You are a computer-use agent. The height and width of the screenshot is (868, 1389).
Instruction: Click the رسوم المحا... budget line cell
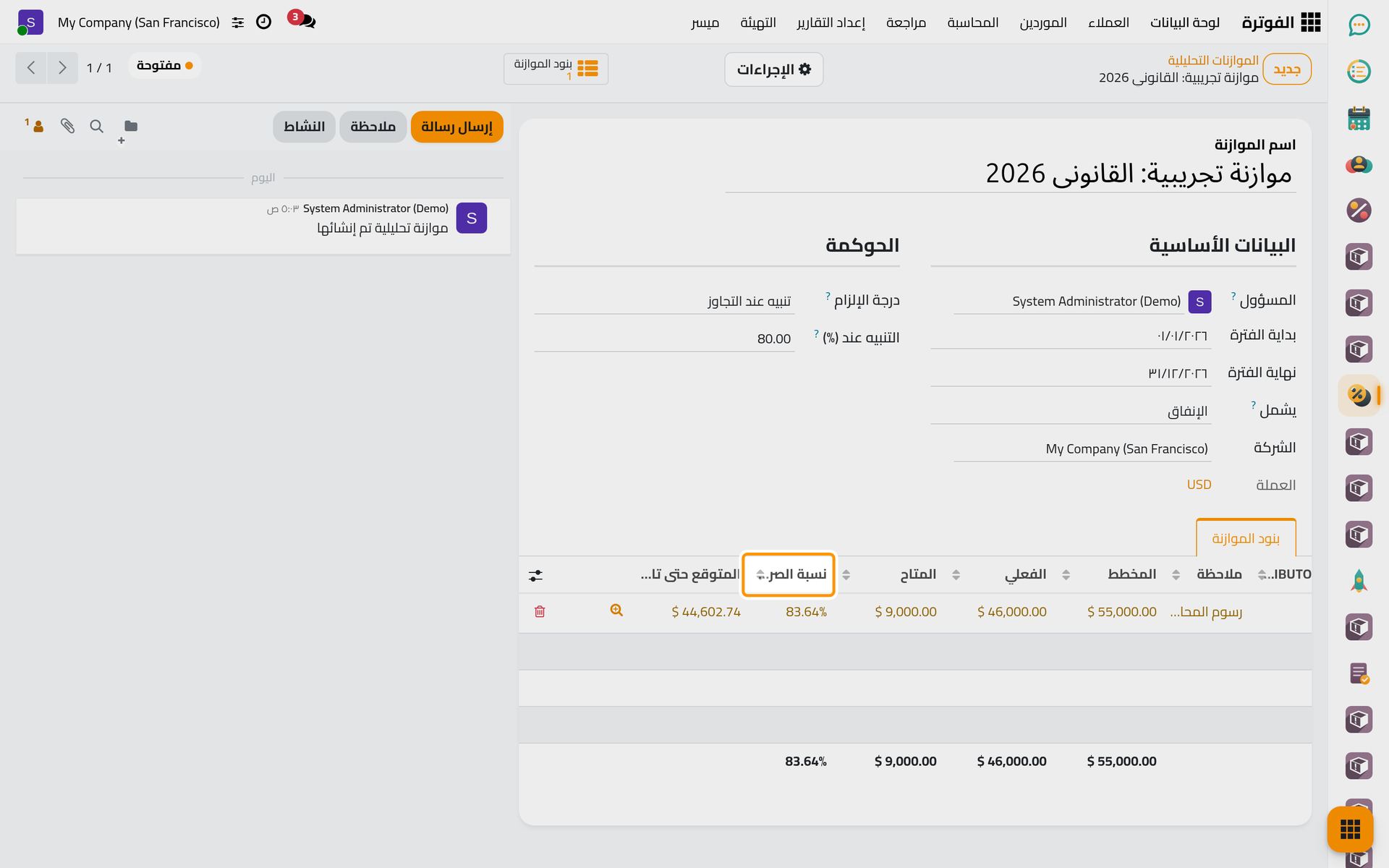pos(1206,612)
